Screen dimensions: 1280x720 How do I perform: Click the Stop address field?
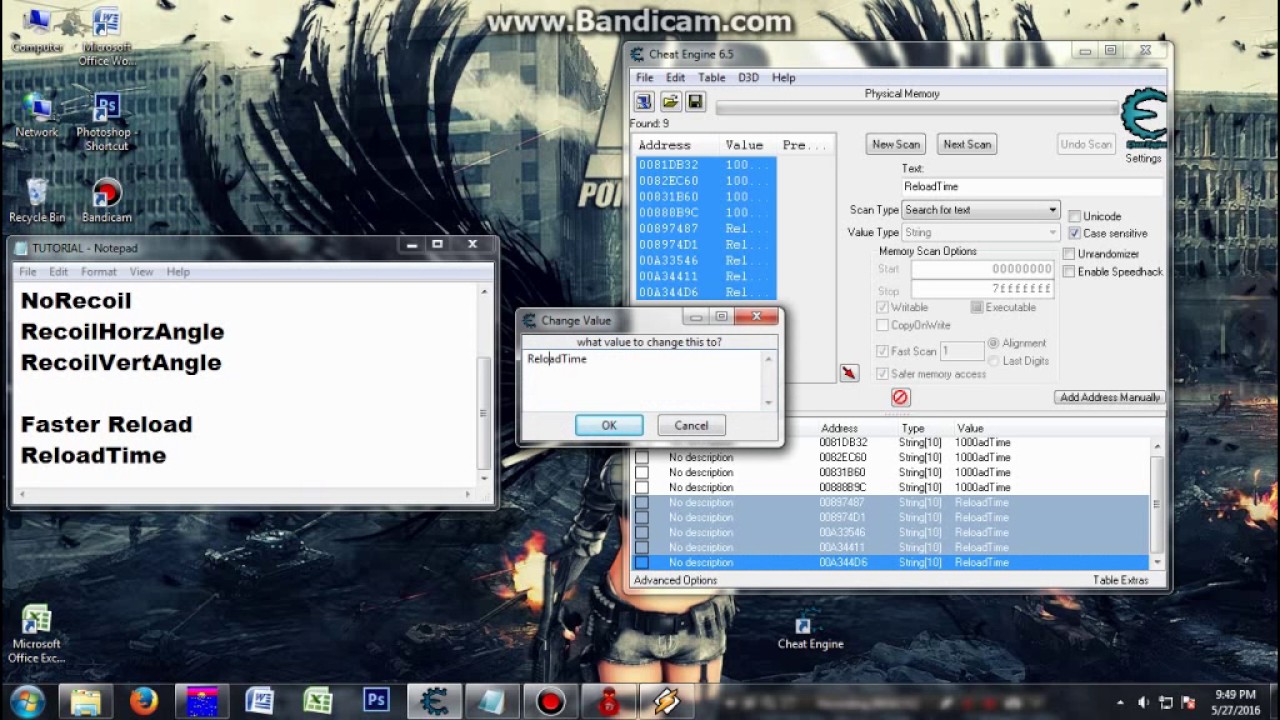982,289
